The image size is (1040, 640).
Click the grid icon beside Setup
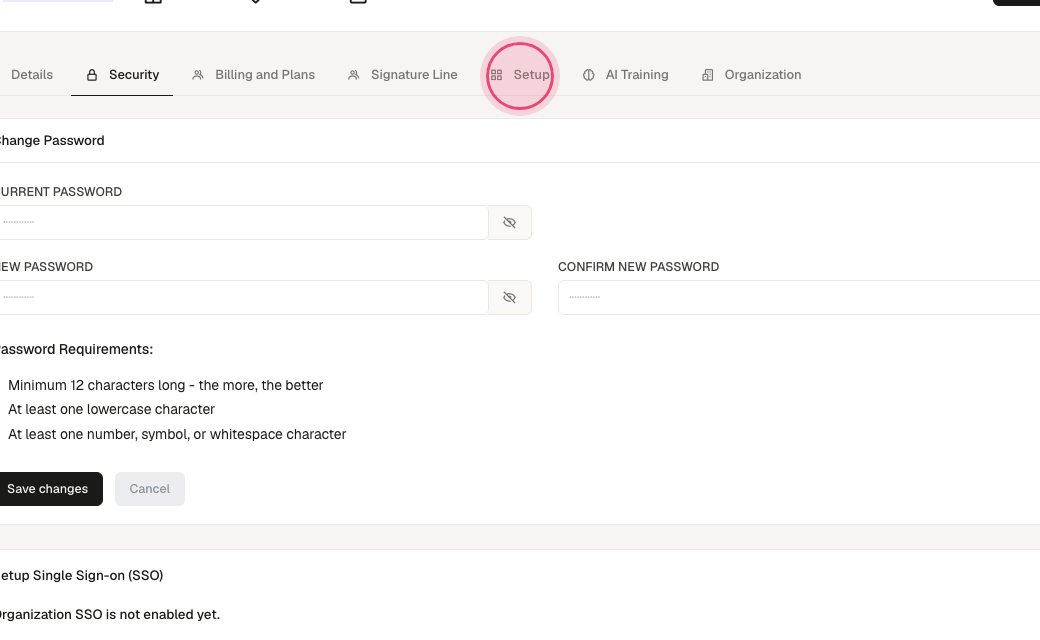(496, 75)
